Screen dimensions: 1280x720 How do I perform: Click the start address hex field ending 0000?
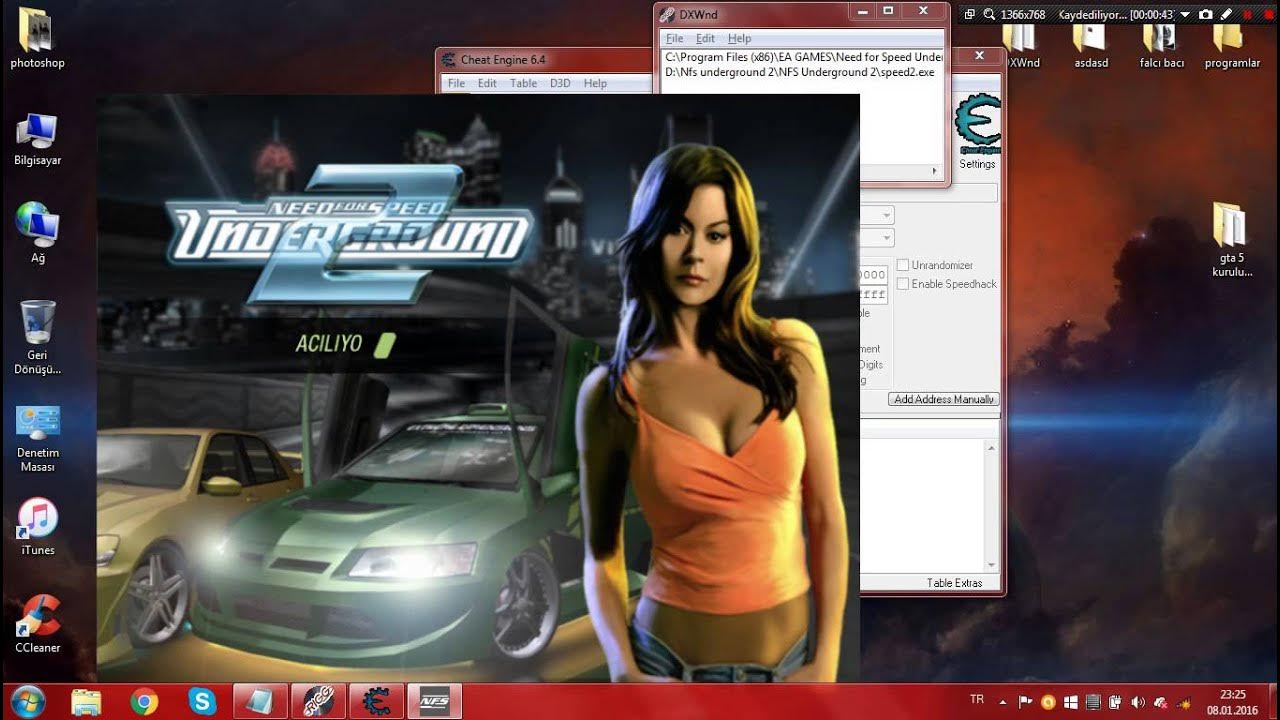[x=873, y=275]
